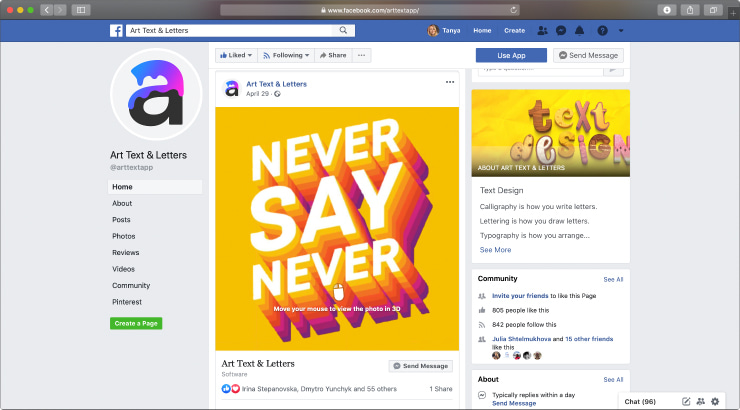The image size is (740, 410).
Task: Click Invite your friends link
Action: (x=520, y=296)
